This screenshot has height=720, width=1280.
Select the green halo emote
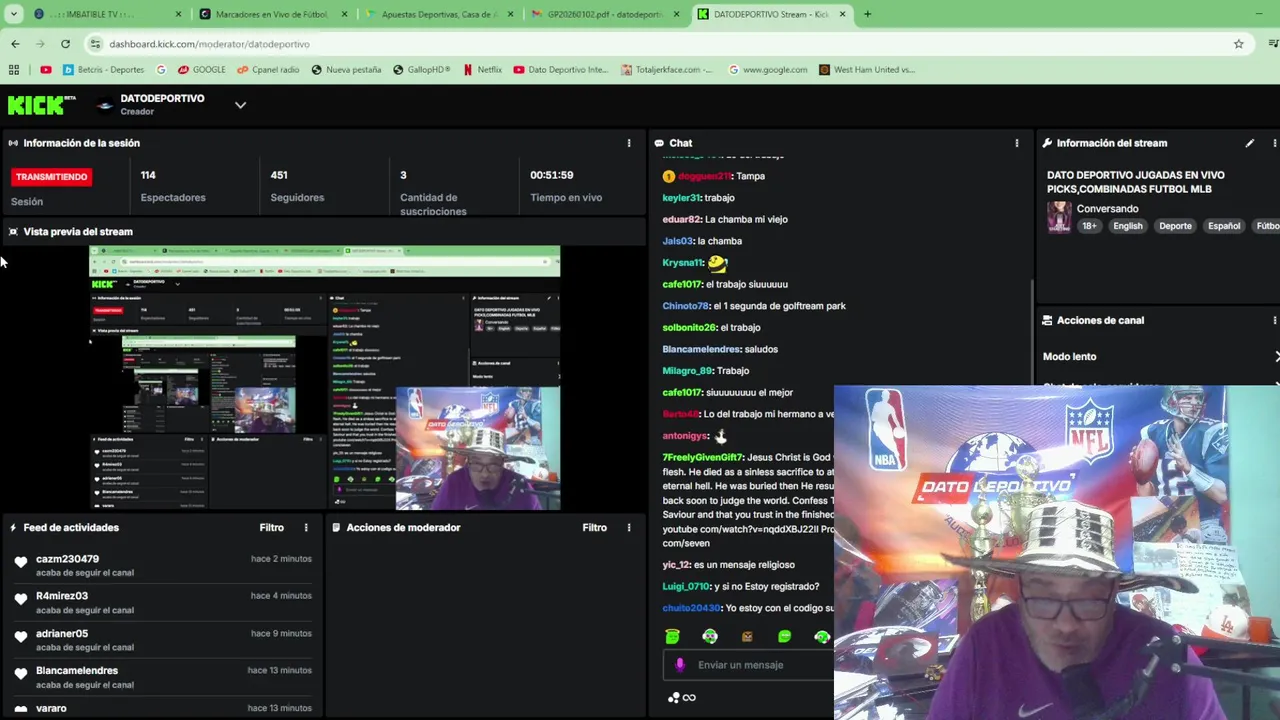point(672,636)
